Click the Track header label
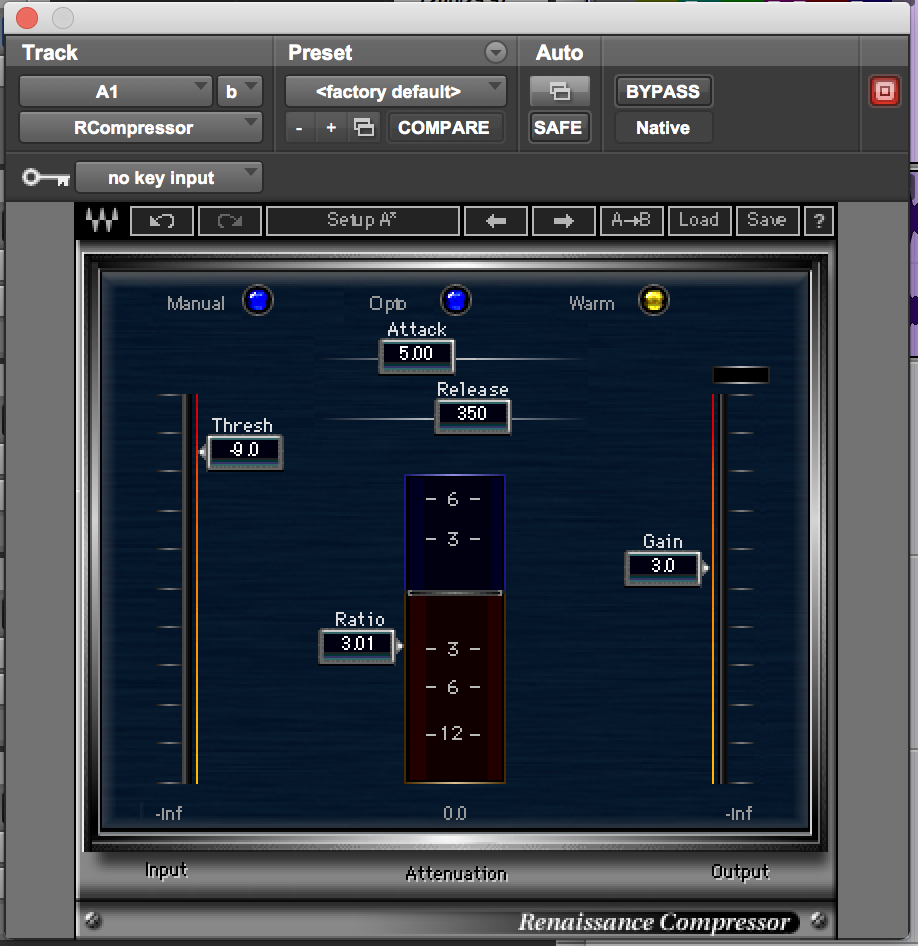Screen dimensions: 918x946 [x=50, y=52]
